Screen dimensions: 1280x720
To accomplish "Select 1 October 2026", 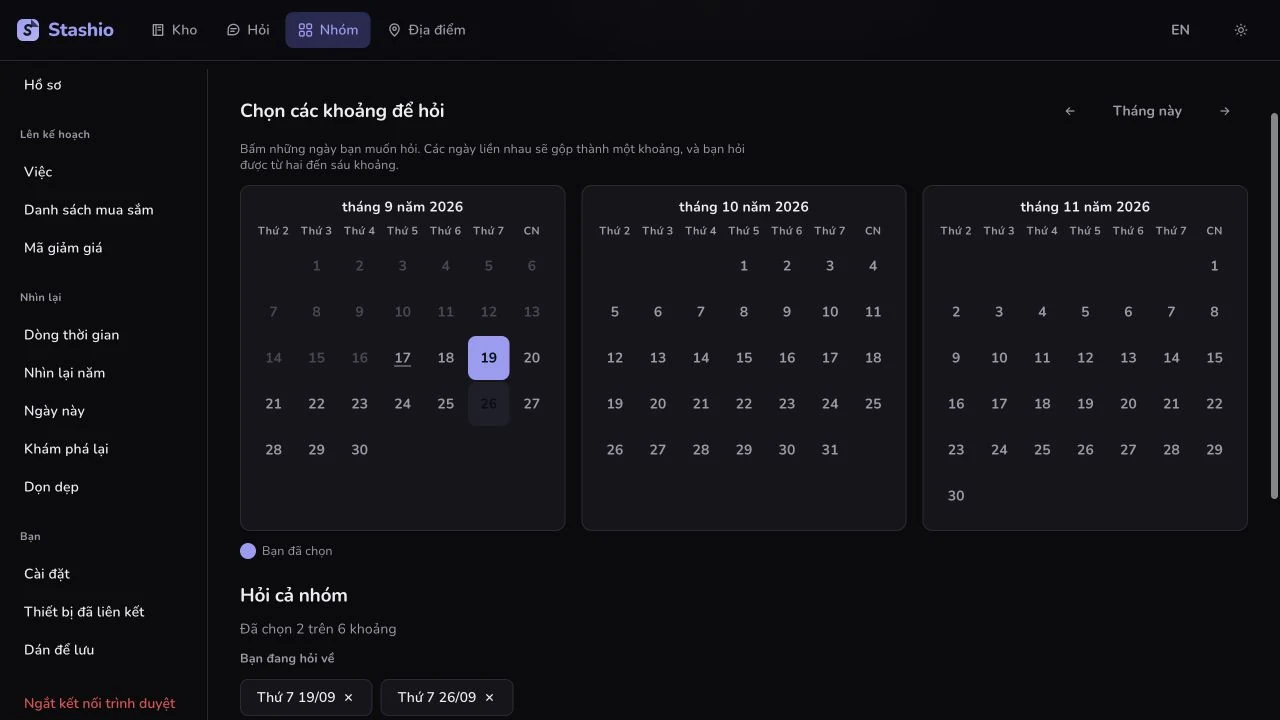I will pyautogui.click(x=743, y=266).
